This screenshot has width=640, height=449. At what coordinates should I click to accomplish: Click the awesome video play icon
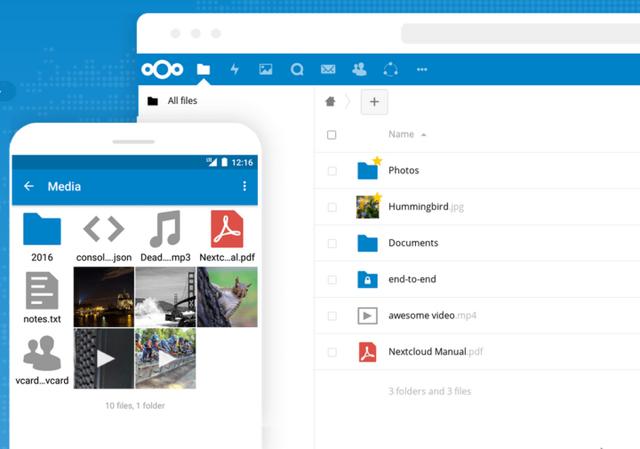pos(367,316)
